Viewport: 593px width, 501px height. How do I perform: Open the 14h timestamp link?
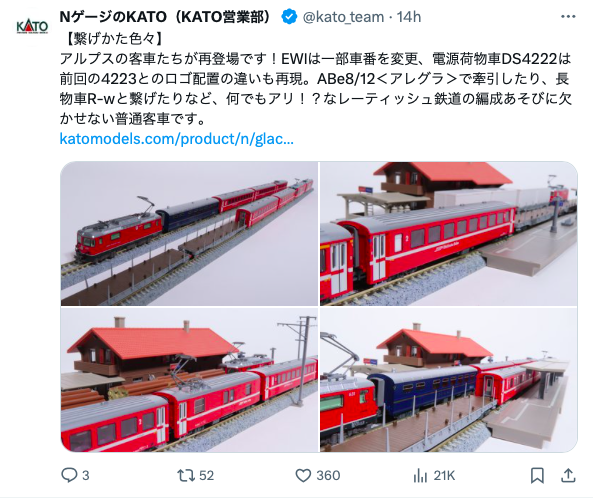tap(409, 17)
